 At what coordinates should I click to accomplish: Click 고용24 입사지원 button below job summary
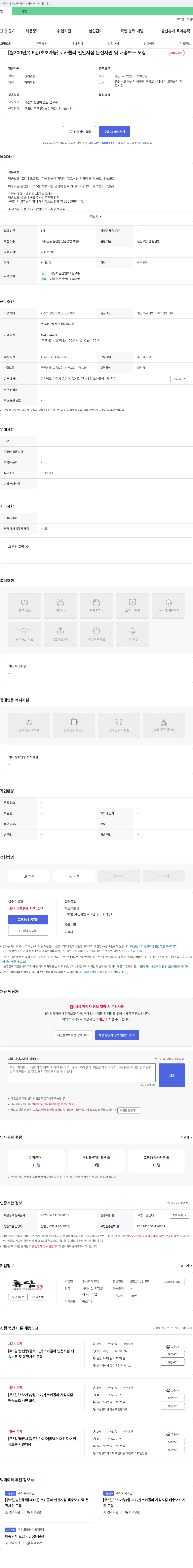114,132
